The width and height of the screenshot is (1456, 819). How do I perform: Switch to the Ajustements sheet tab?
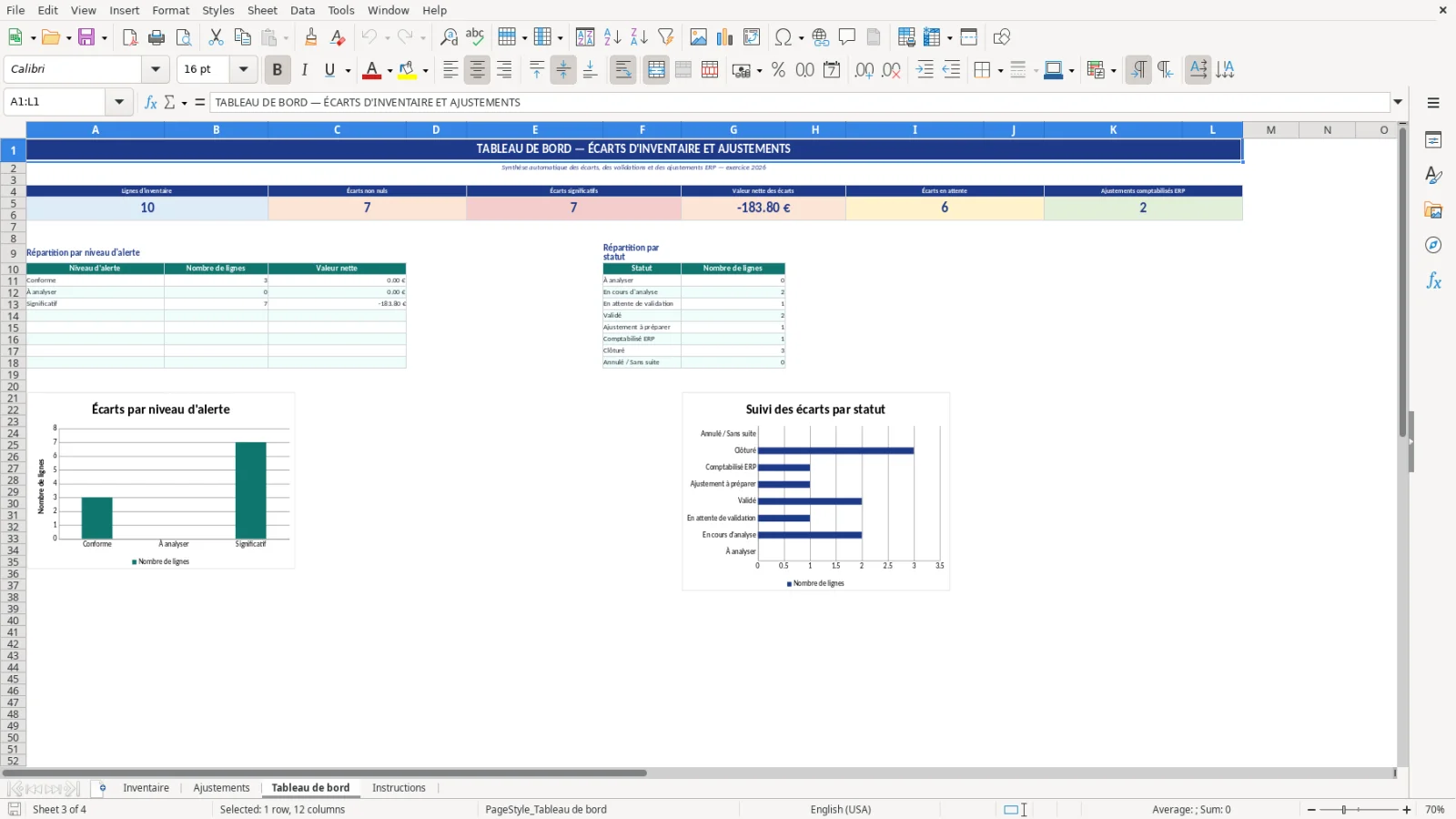tap(221, 788)
